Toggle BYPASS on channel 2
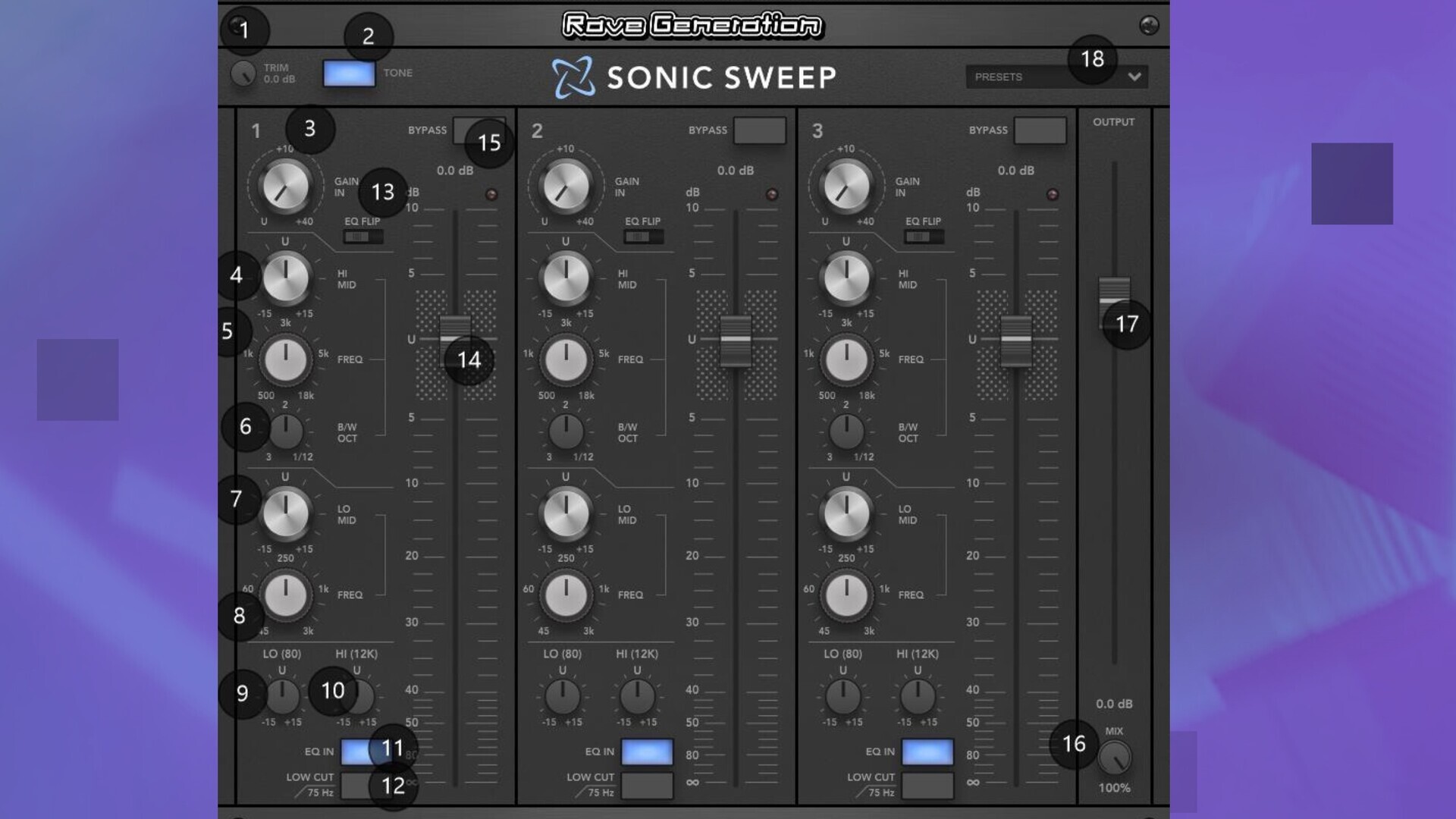Viewport: 1456px width, 819px height. [x=759, y=130]
